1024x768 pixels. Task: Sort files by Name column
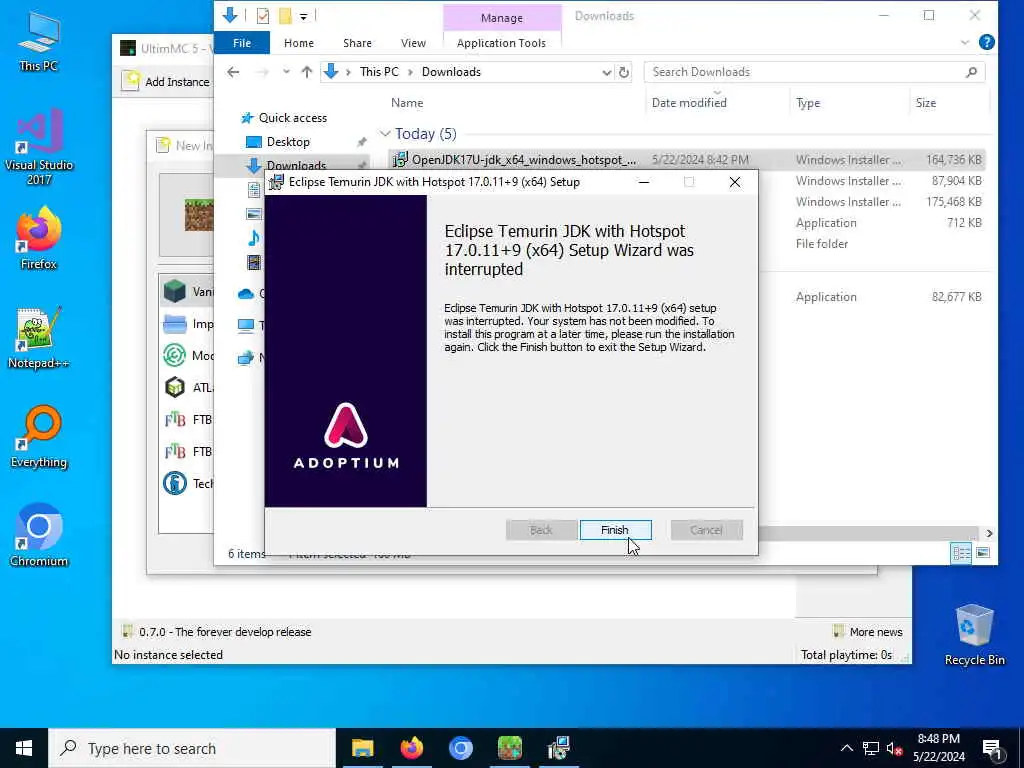pyautogui.click(x=407, y=103)
